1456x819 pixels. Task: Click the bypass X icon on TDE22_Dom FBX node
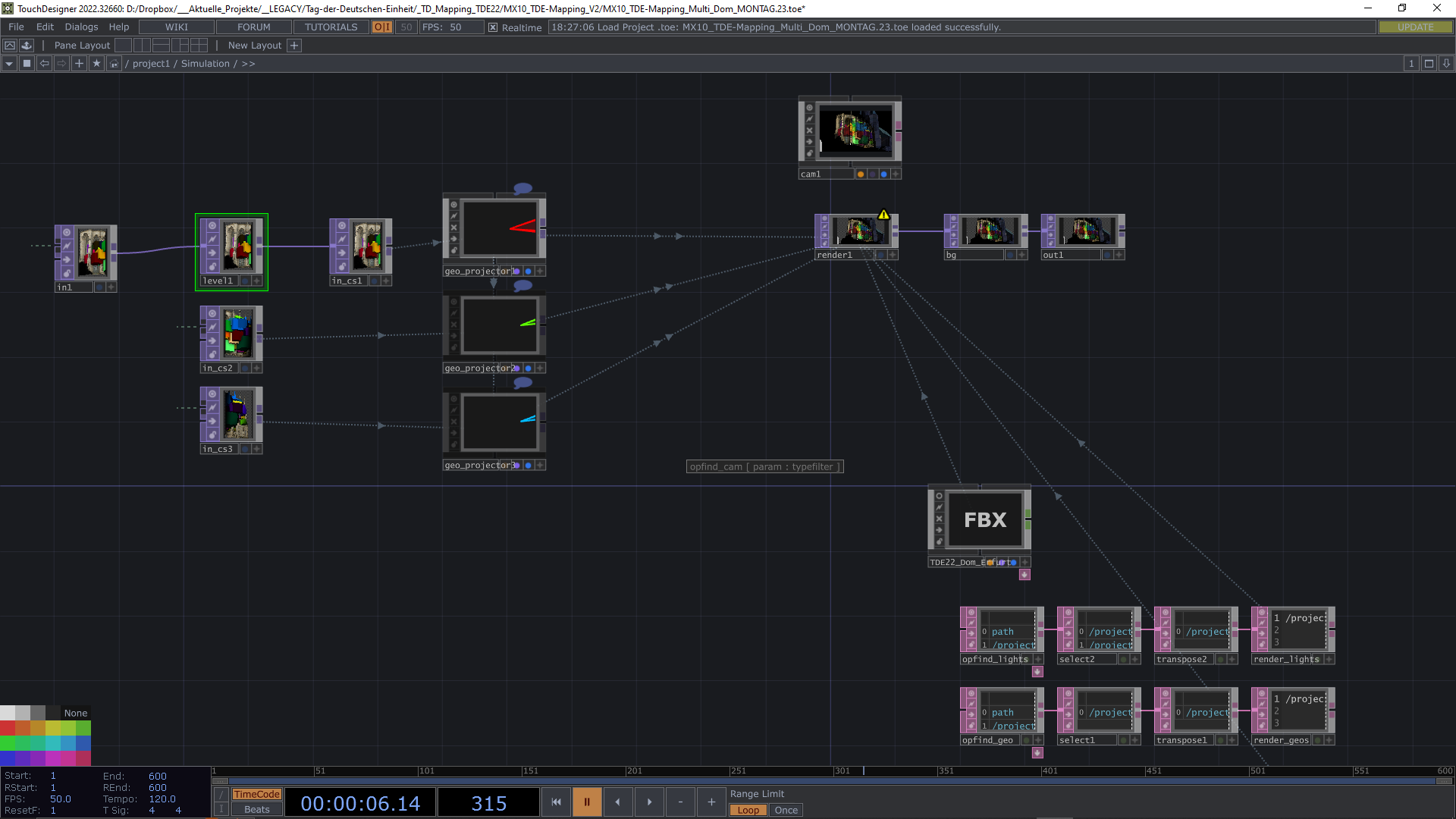pos(939,519)
